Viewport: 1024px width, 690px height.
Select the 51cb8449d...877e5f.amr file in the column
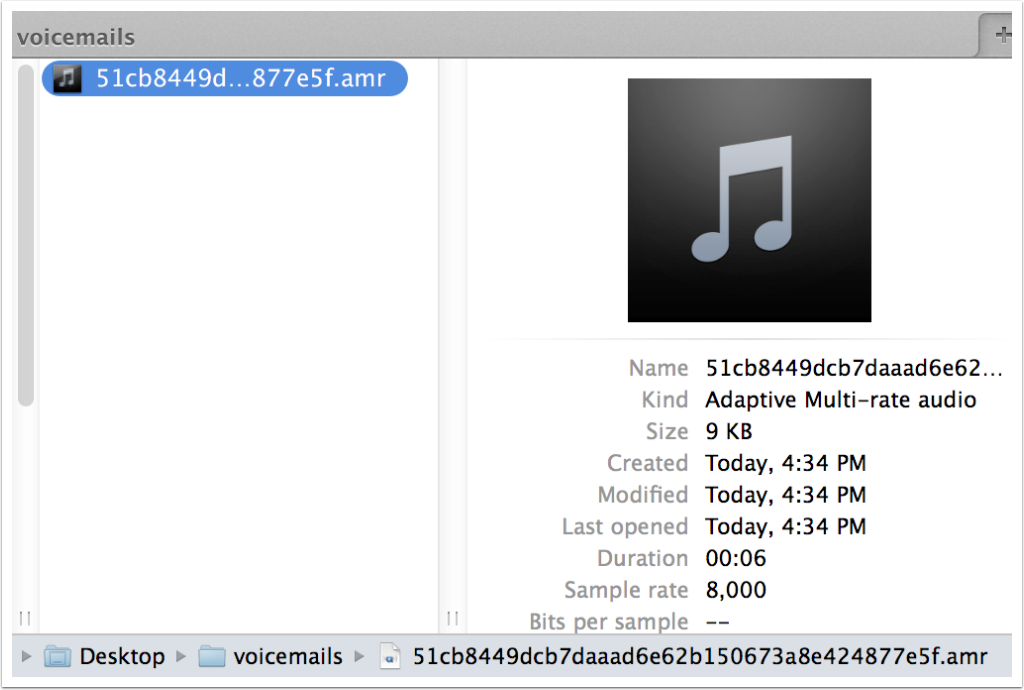point(240,78)
